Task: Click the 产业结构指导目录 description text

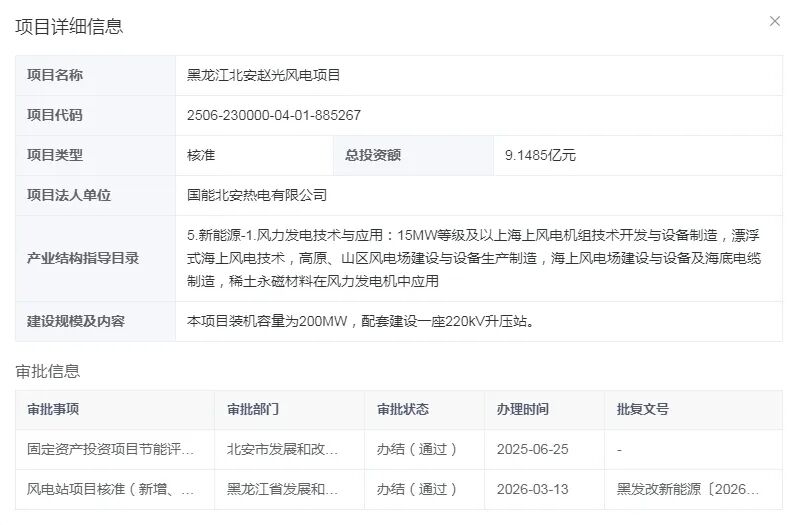Action: click(475, 258)
